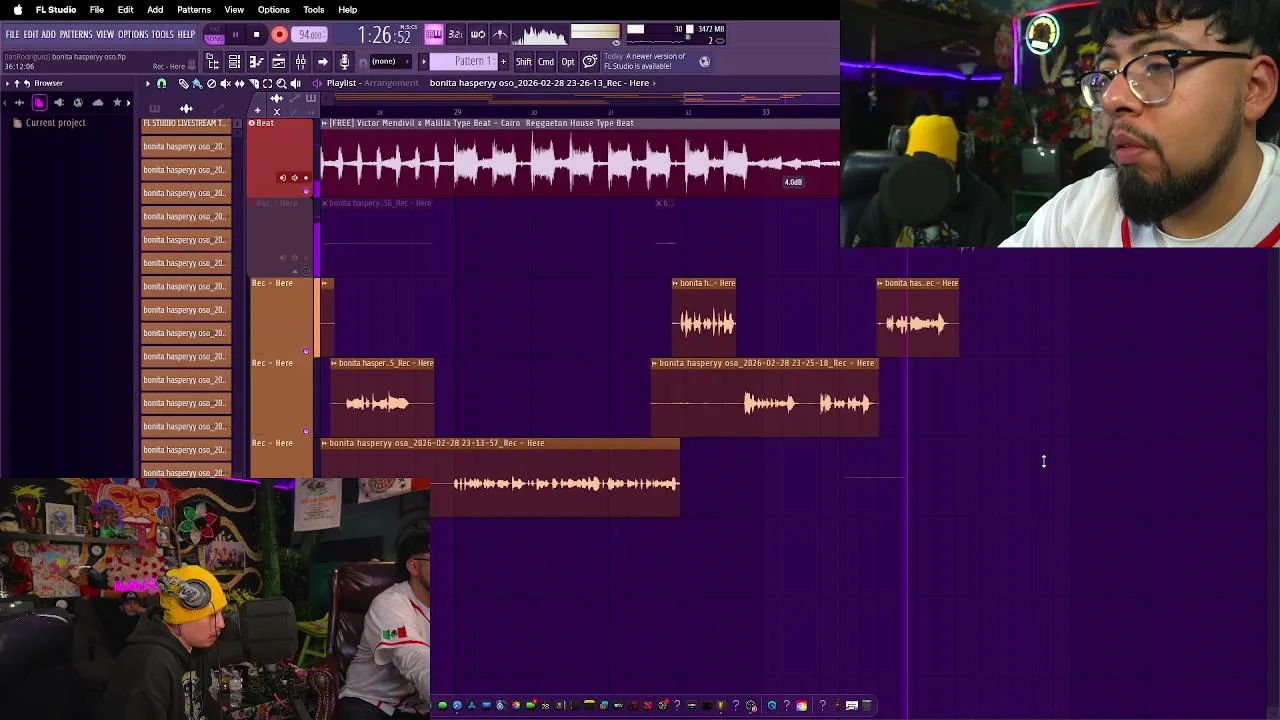Click the 94.000 tempo field
This screenshot has width=1280, height=720.
(x=308, y=35)
